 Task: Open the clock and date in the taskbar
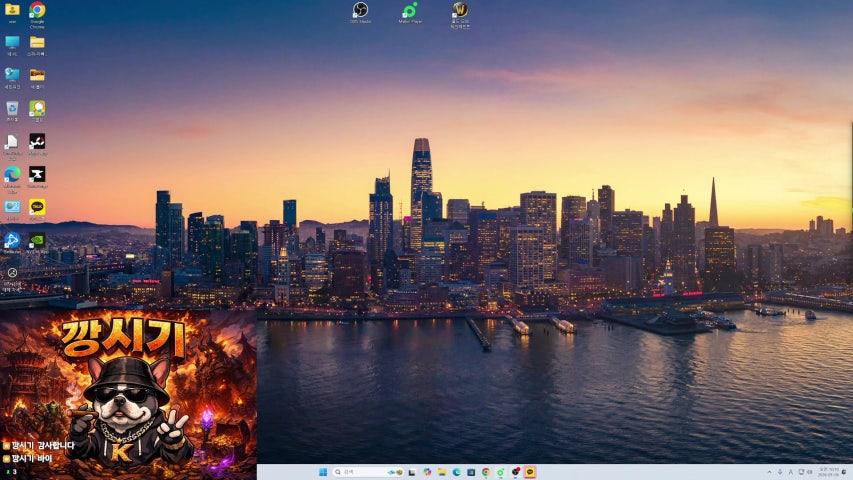(829, 472)
